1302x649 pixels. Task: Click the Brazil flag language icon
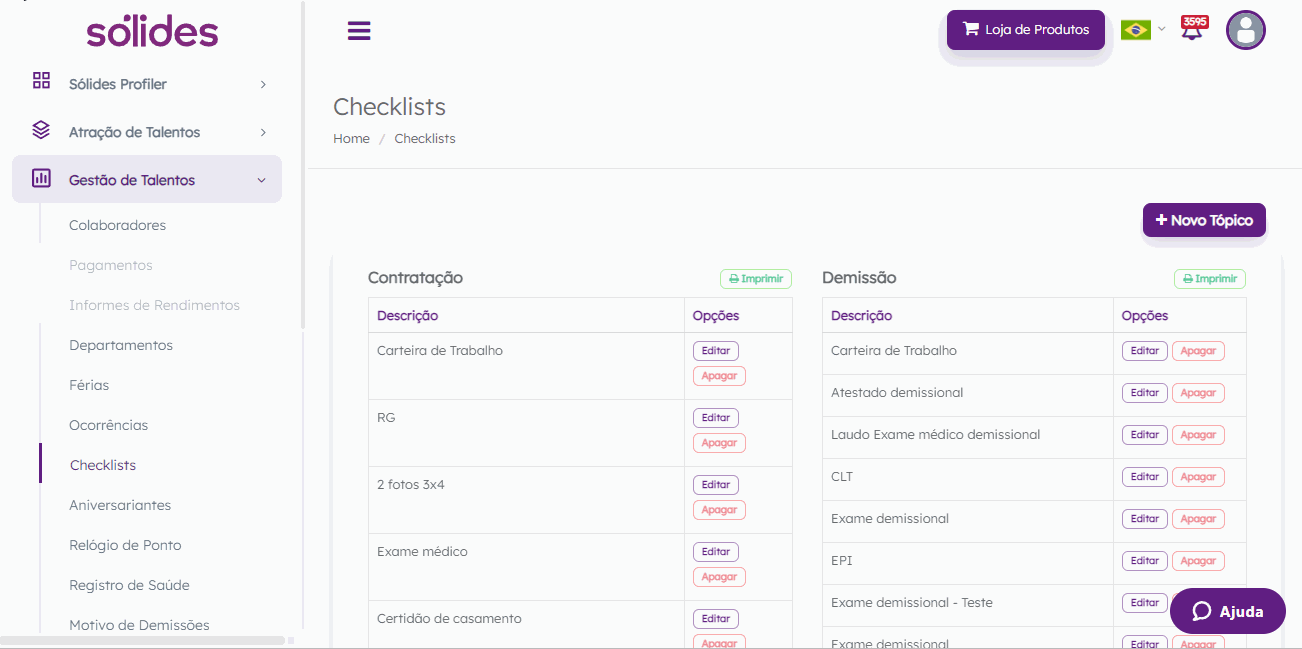point(1136,30)
